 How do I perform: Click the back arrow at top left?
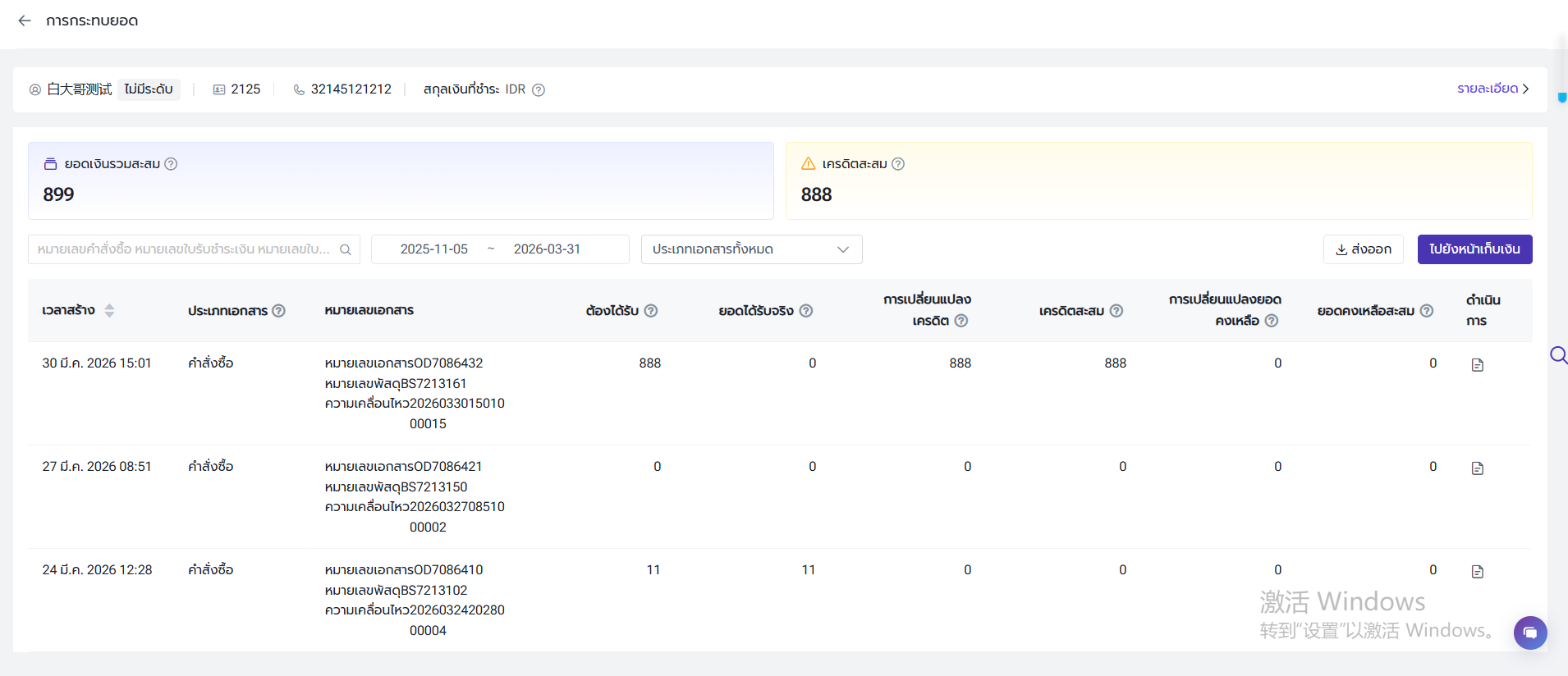[25, 21]
